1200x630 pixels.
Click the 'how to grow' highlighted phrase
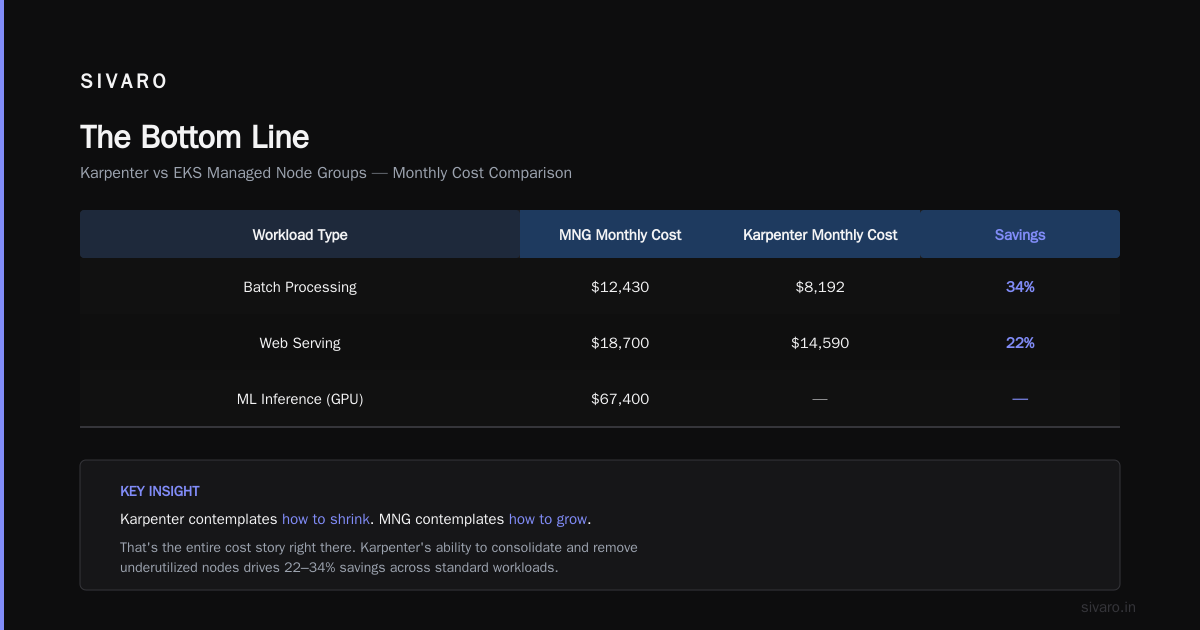click(548, 519)
